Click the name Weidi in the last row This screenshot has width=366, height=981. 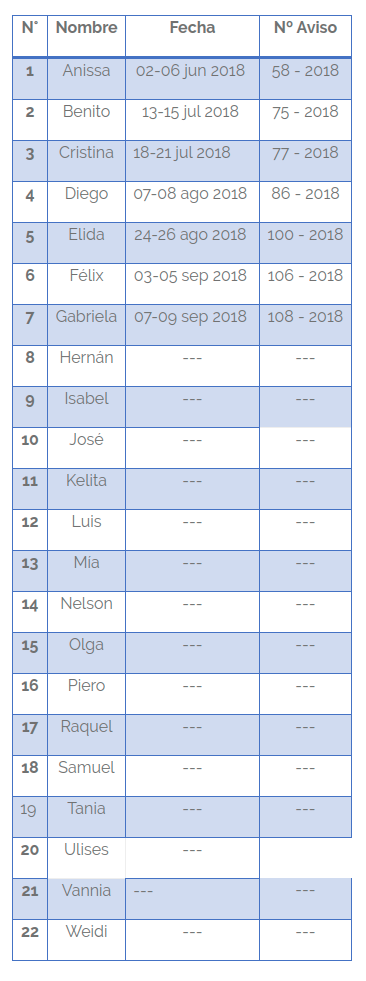tap(86, 932)
